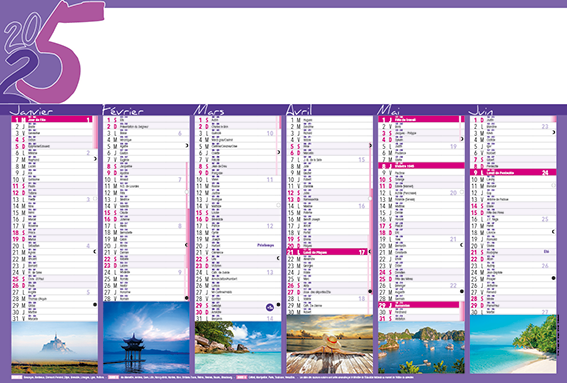Click the purple round clock-change icon on 29 March
The height and width of the screenshot is (383, 567).
[270, 307]
